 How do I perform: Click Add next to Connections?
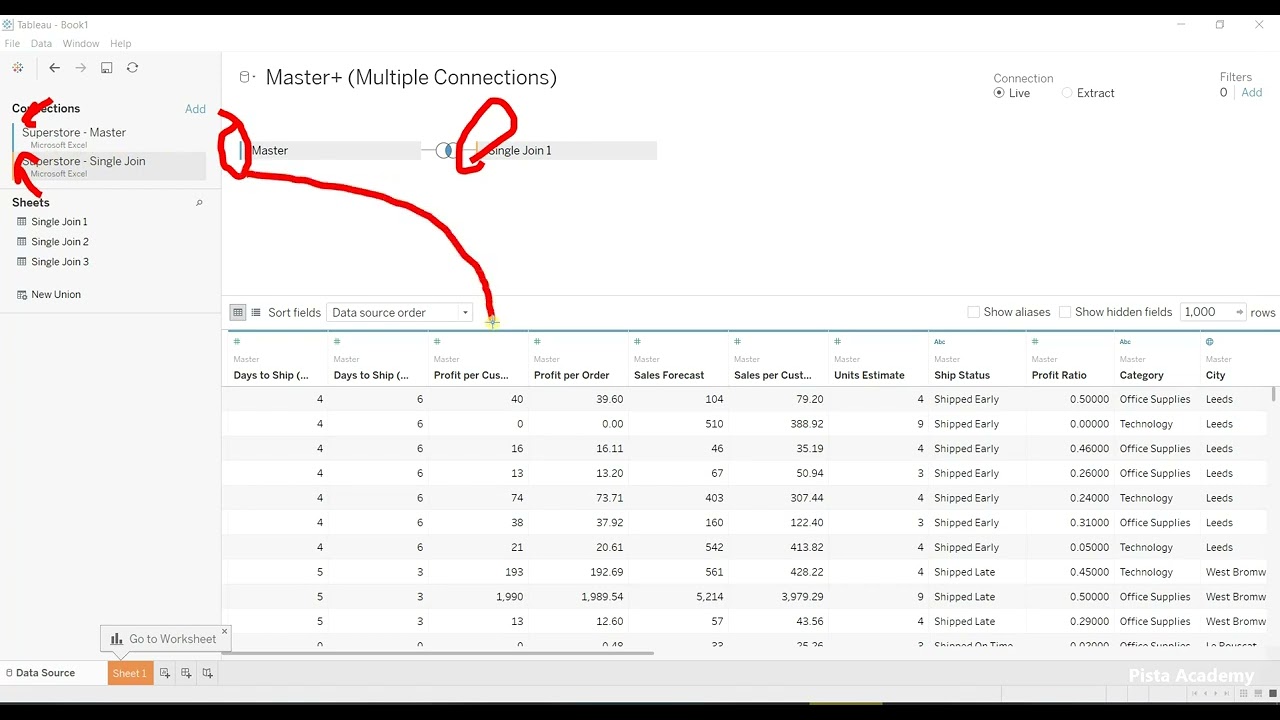pyautogui.click(x=195, y=109)
